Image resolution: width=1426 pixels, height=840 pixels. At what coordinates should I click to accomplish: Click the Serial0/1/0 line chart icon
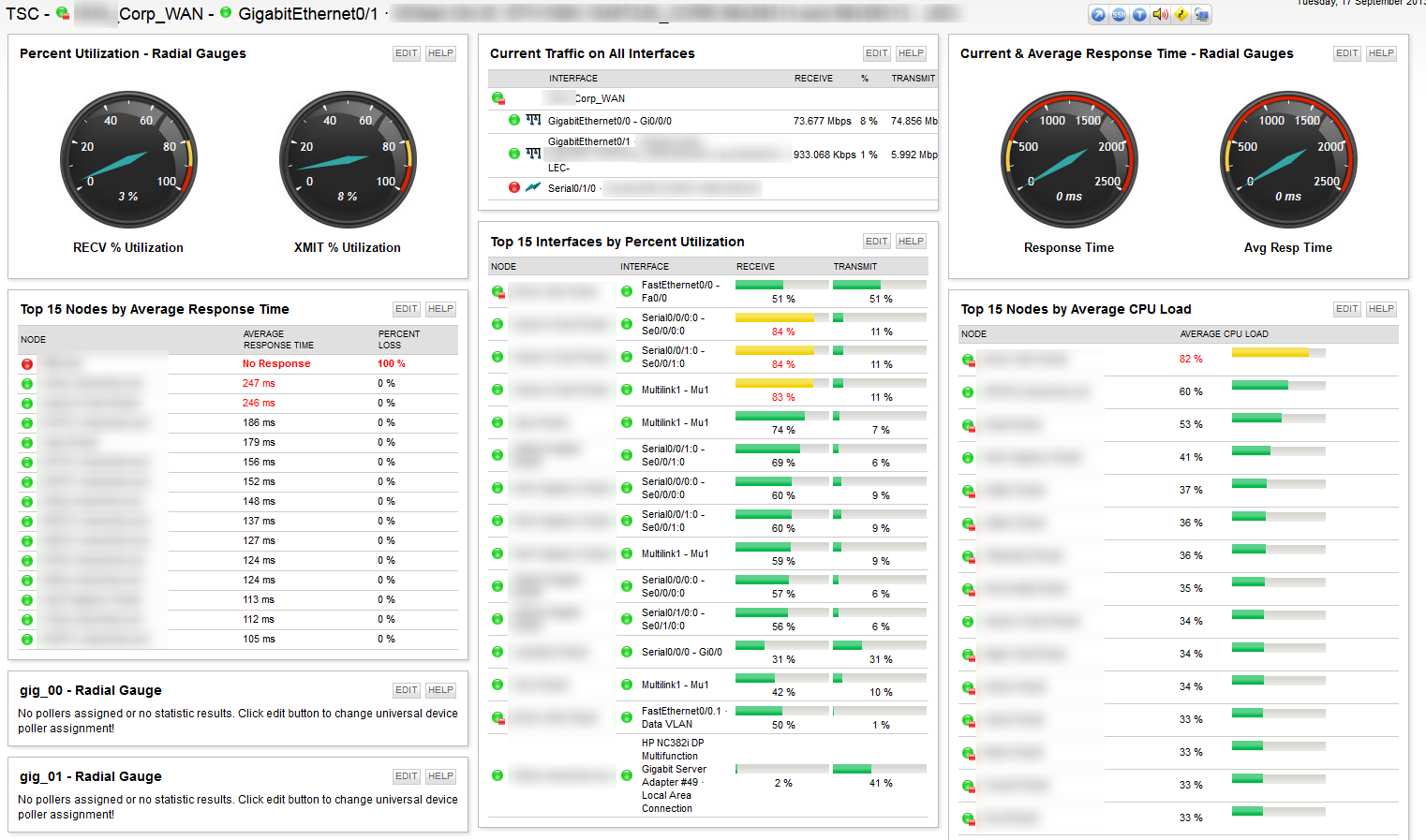click(x=533, y=187)
